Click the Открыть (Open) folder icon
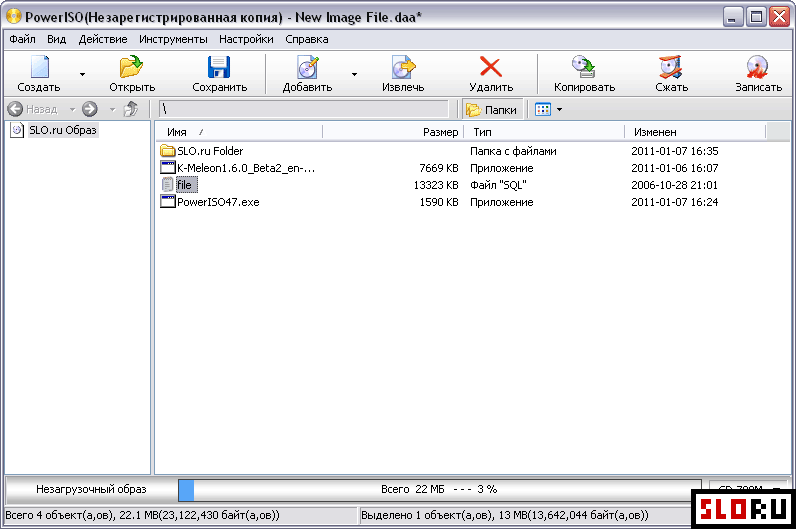The image size is (796, 529). [131, 68]
